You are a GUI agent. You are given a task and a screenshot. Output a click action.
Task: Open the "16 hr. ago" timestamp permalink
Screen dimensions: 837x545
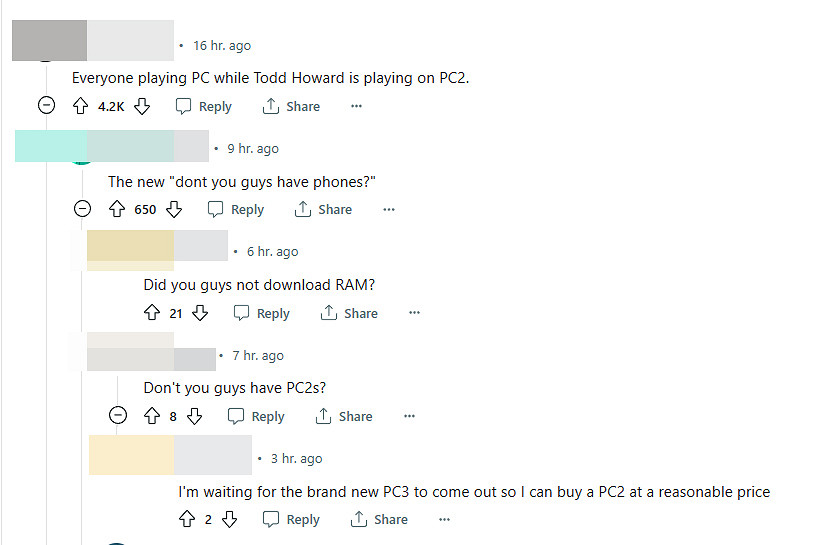pos(222,45)
